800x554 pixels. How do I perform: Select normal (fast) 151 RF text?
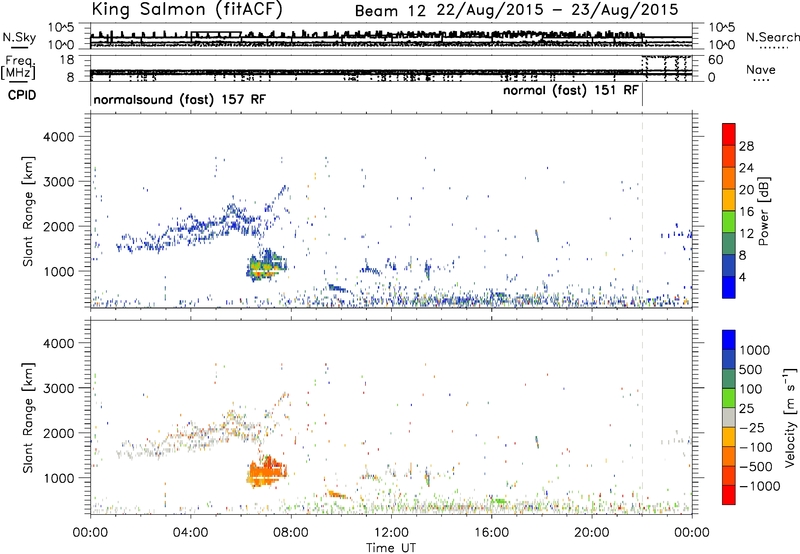570,91
